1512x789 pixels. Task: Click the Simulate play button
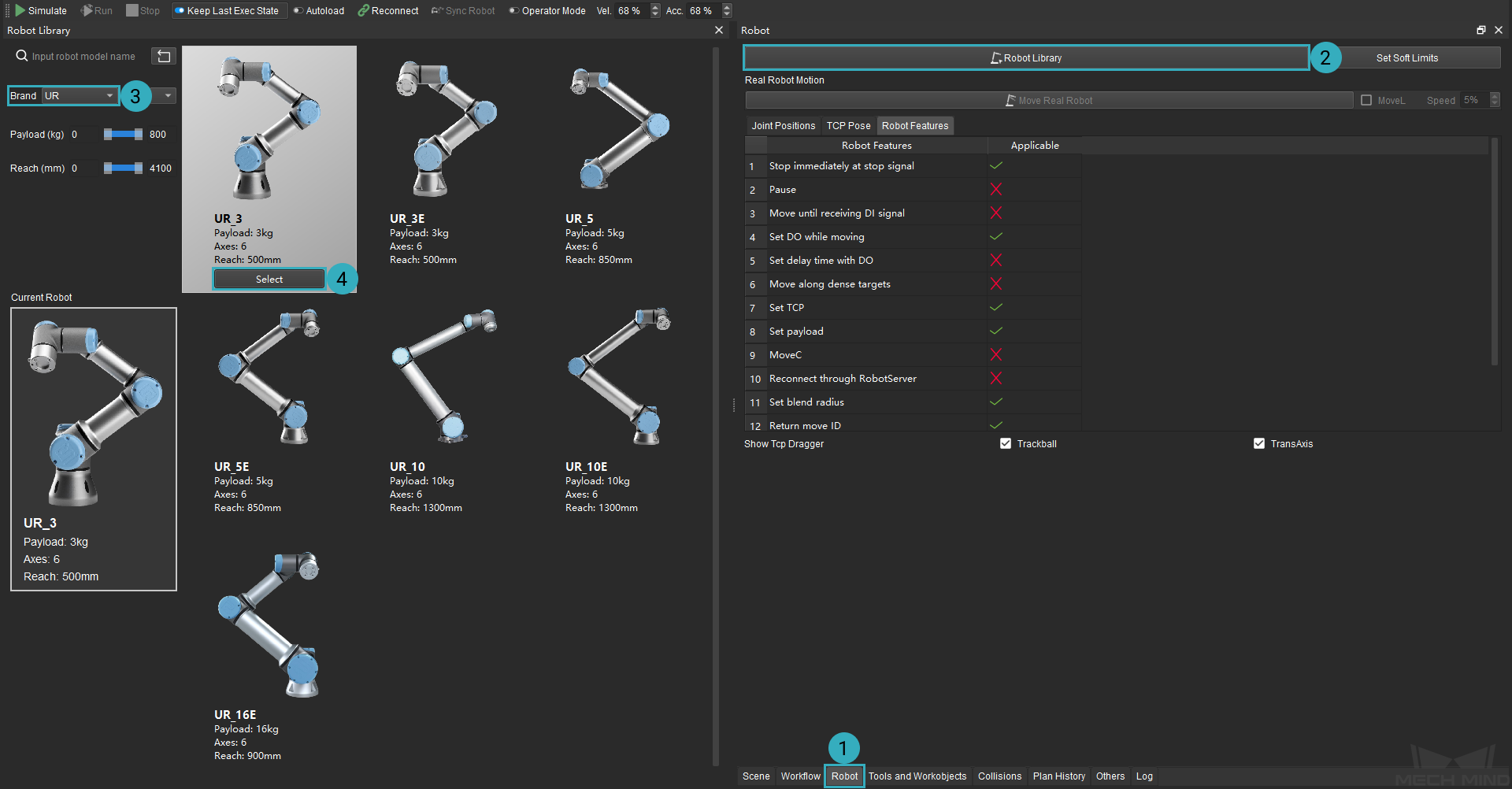click(41, 11)
